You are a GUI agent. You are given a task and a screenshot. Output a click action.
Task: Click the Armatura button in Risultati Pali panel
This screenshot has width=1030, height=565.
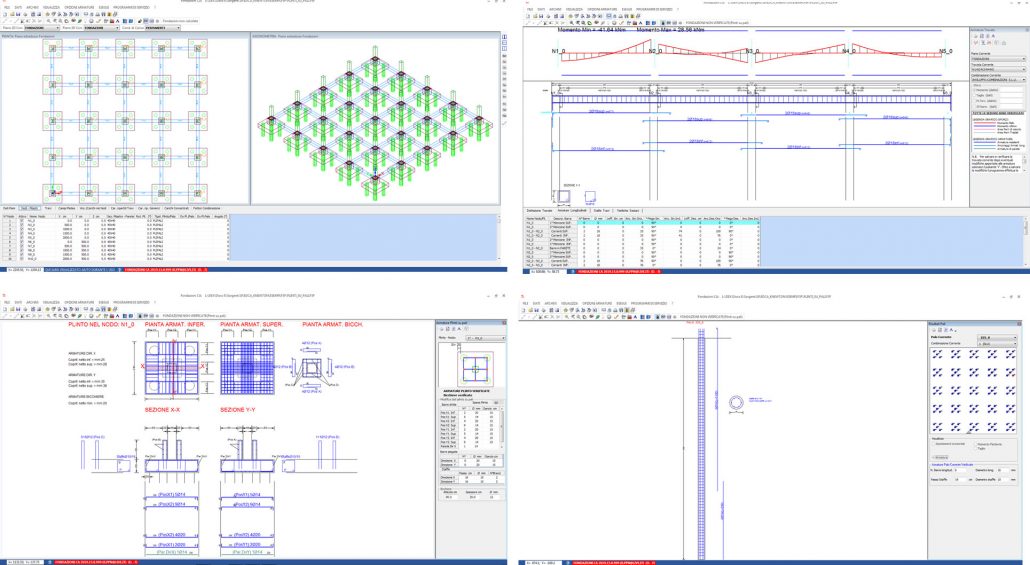point(940,457)
